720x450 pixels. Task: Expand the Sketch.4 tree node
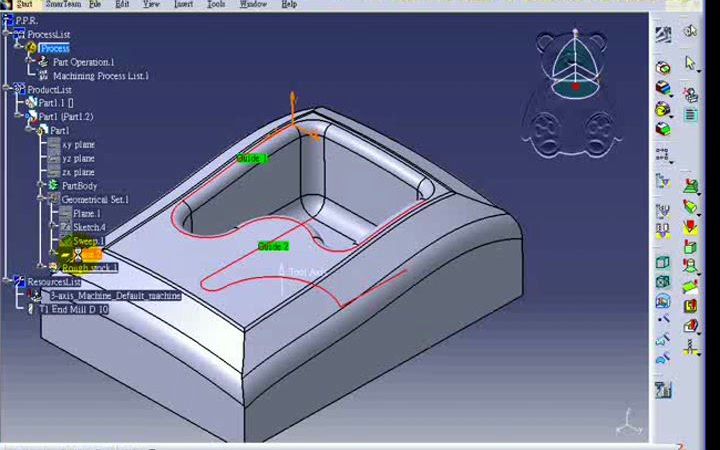(53, 225)
